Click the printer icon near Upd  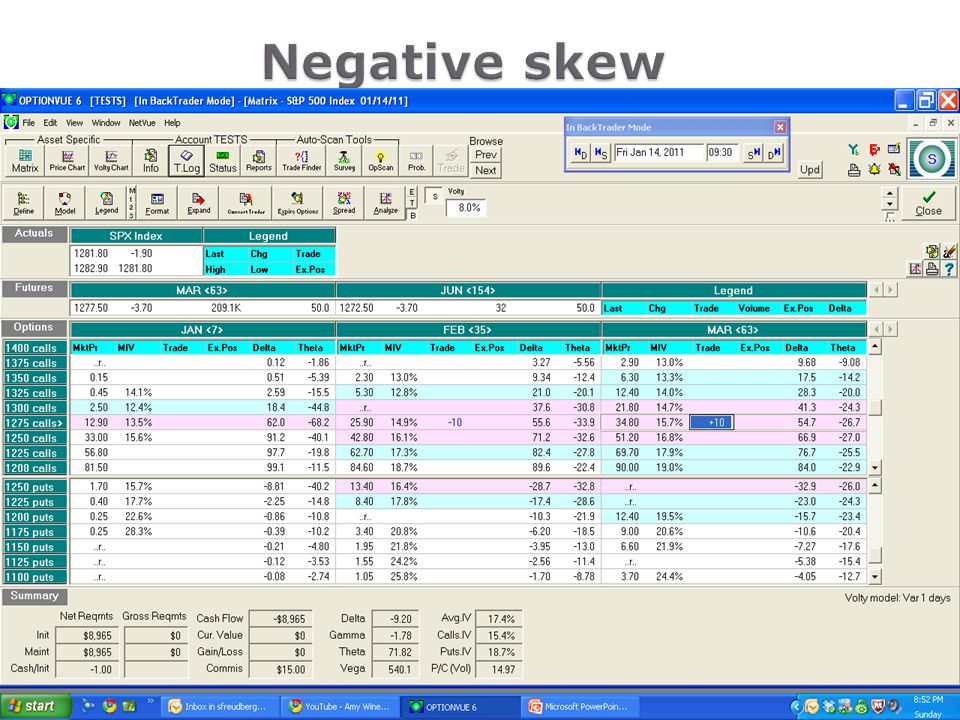(x=854, y=170)
